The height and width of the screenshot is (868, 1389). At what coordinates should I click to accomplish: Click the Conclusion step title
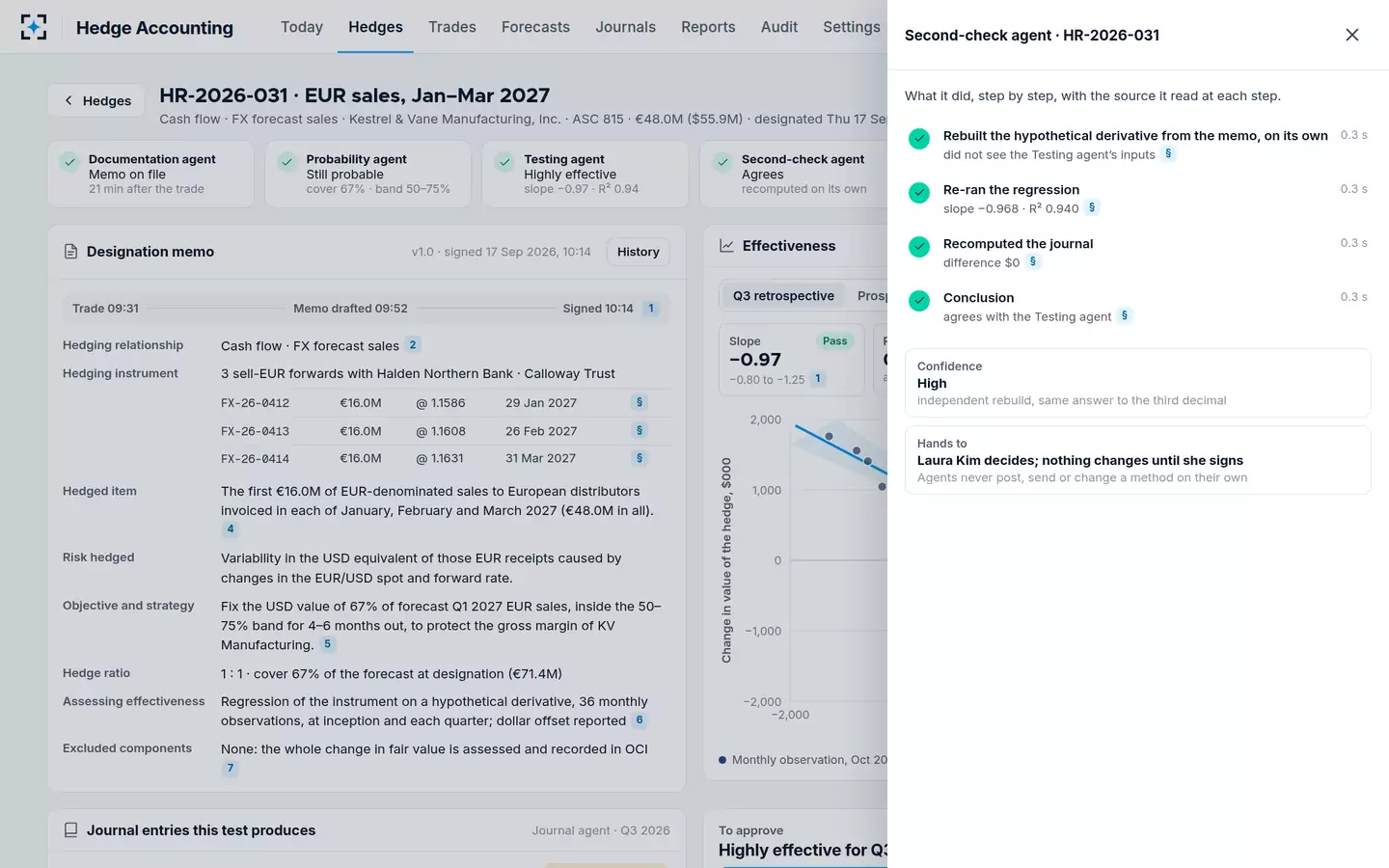point(978,298)
